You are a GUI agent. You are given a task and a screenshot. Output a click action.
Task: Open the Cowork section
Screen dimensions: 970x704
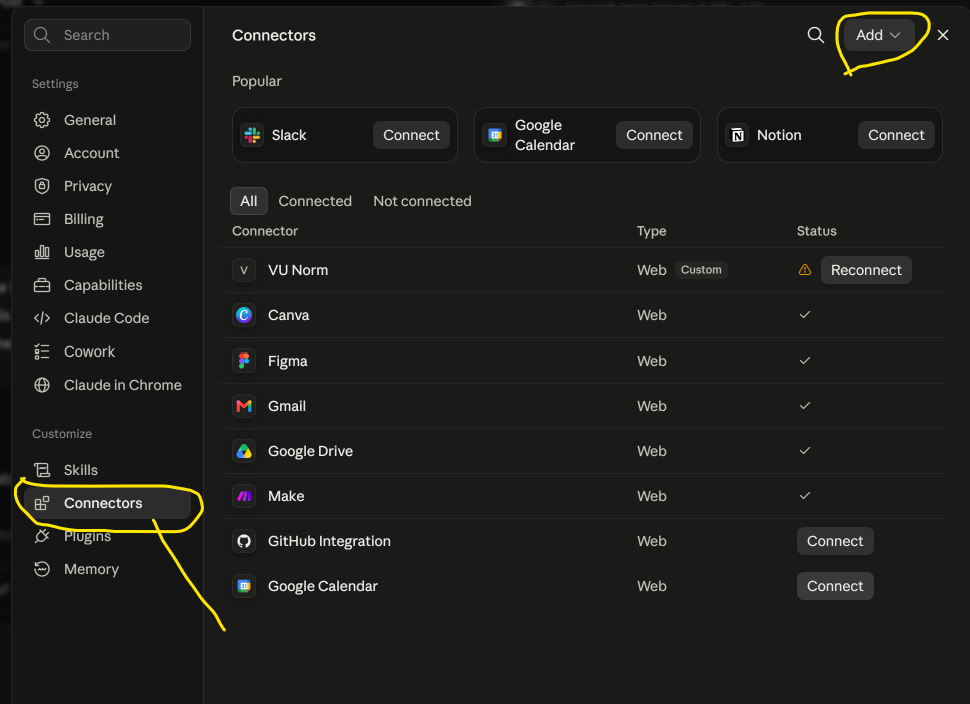[x=107, y=351]
